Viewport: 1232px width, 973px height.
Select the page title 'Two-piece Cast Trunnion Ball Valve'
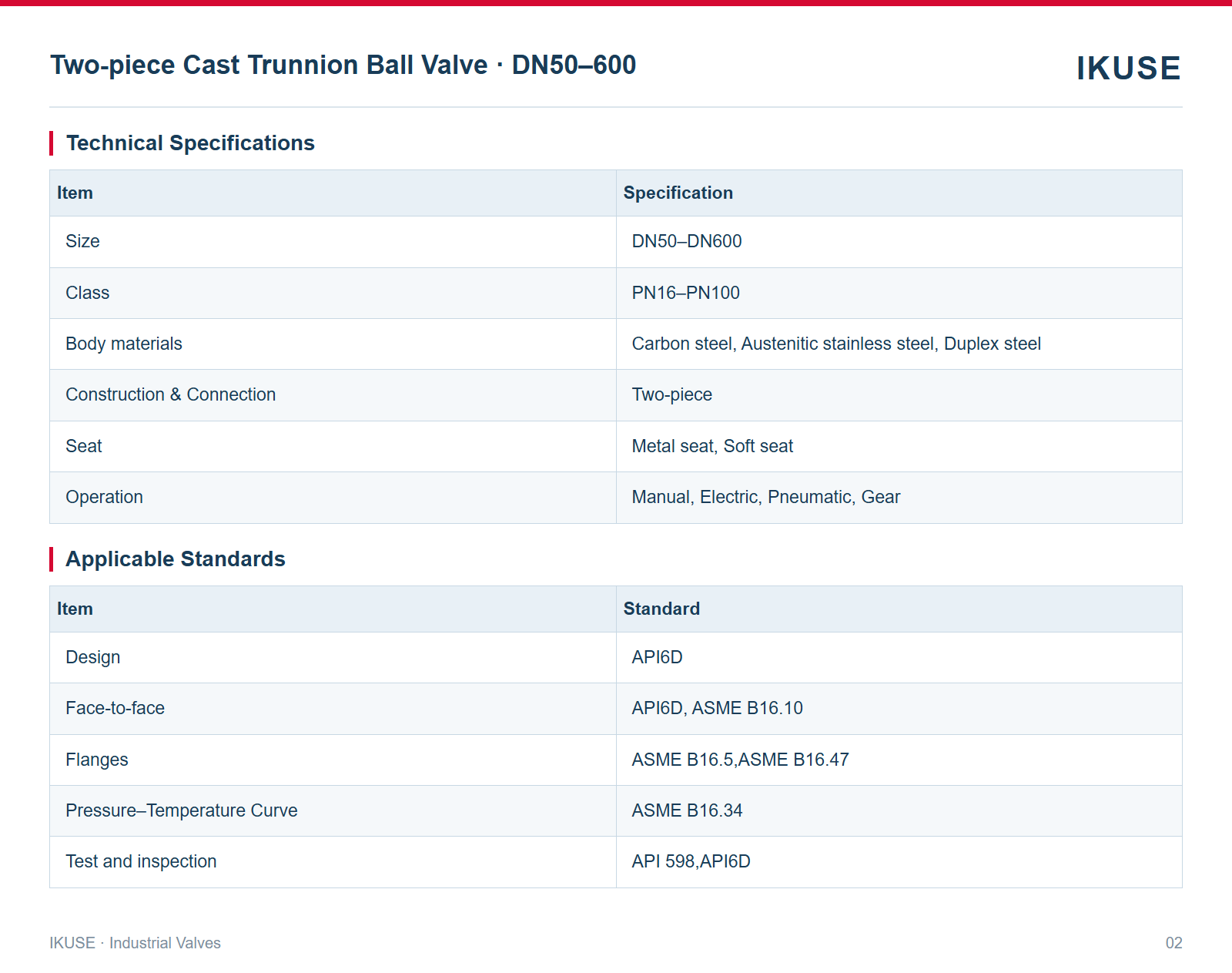tap(269, 65)
